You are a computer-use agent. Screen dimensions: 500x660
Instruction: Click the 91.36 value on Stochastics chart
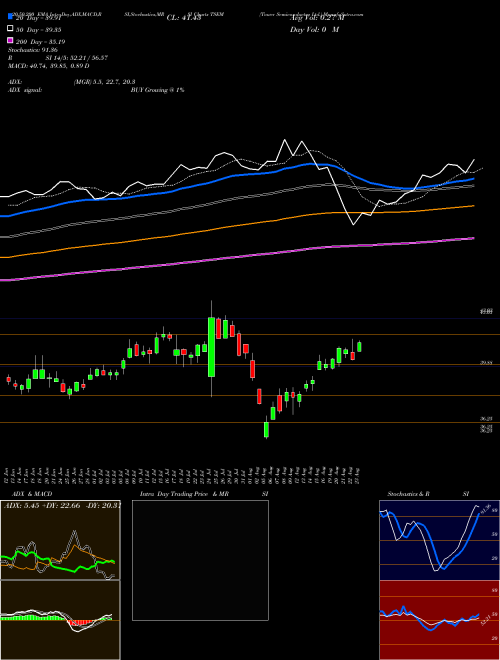(x=485, y=508)
